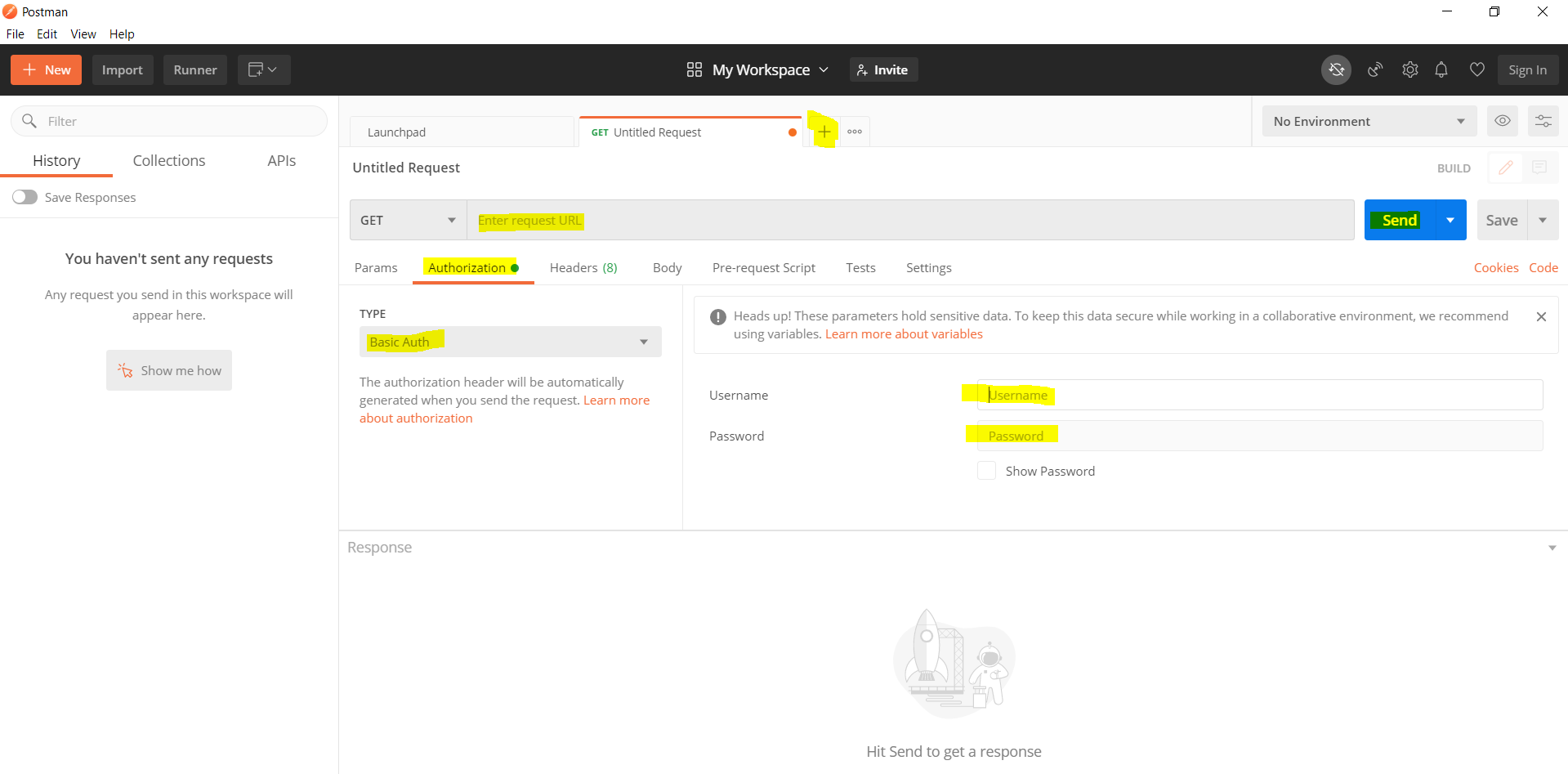Click the heart icon in header
The height and width of the screenshot is (774, 1568).
click(1476, 70)
